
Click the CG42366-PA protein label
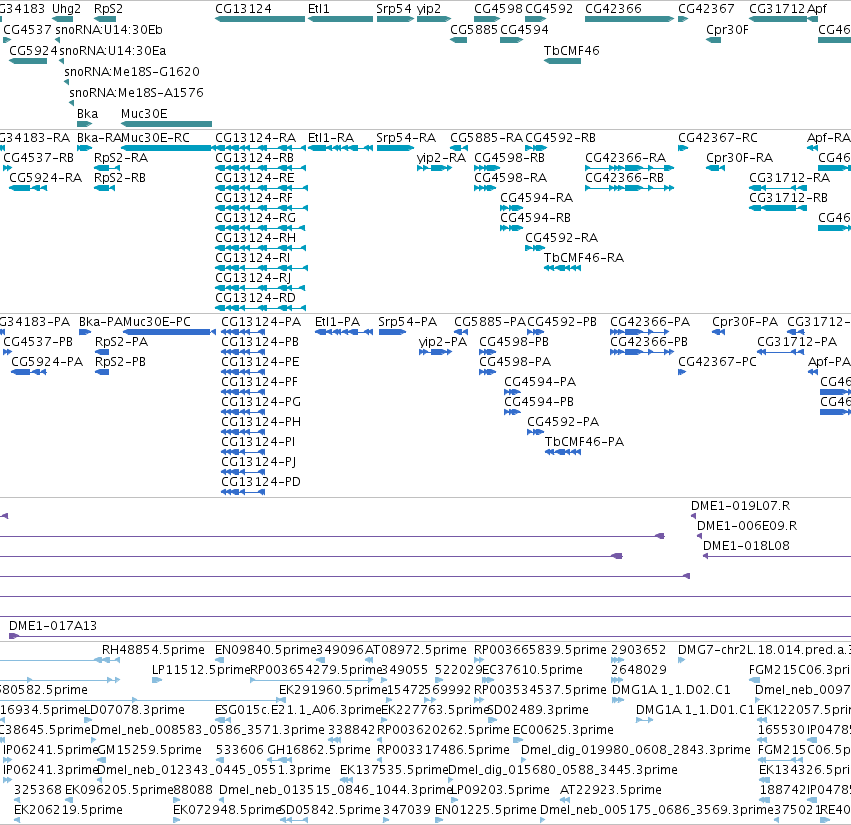click(650, 322)
